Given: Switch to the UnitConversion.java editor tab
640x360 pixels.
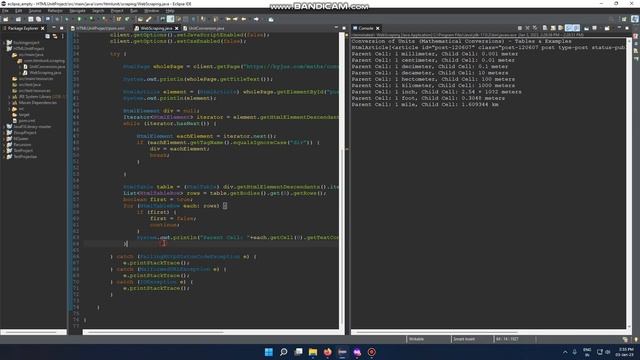Looking at the screenshot, I should pyautogui.click(x=206, y=28).
